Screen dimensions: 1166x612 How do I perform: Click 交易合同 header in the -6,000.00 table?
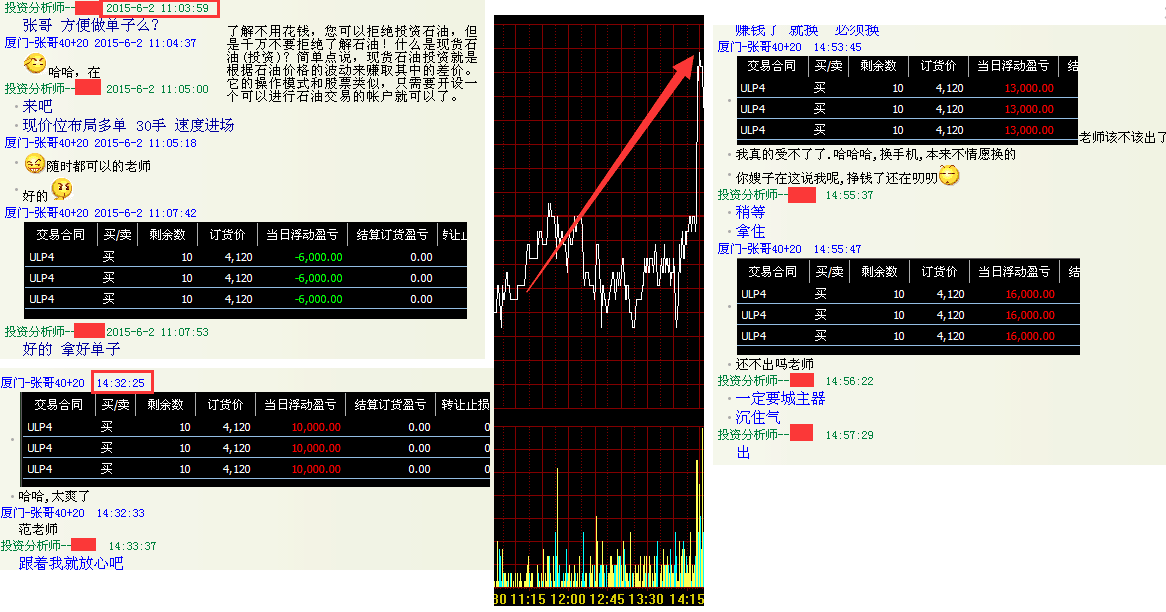(60, 235)
